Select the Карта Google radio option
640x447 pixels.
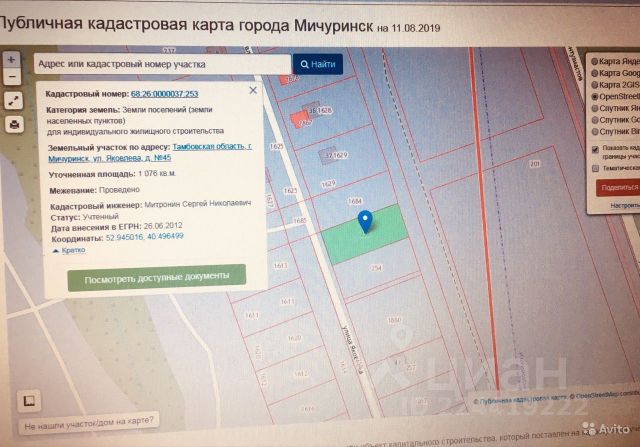click(593, 73)
